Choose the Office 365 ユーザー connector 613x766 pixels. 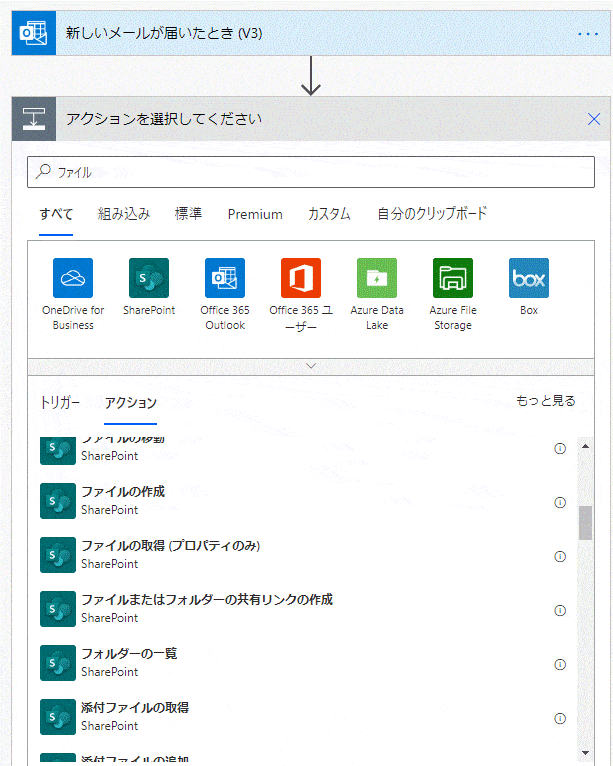pos(301,278)
